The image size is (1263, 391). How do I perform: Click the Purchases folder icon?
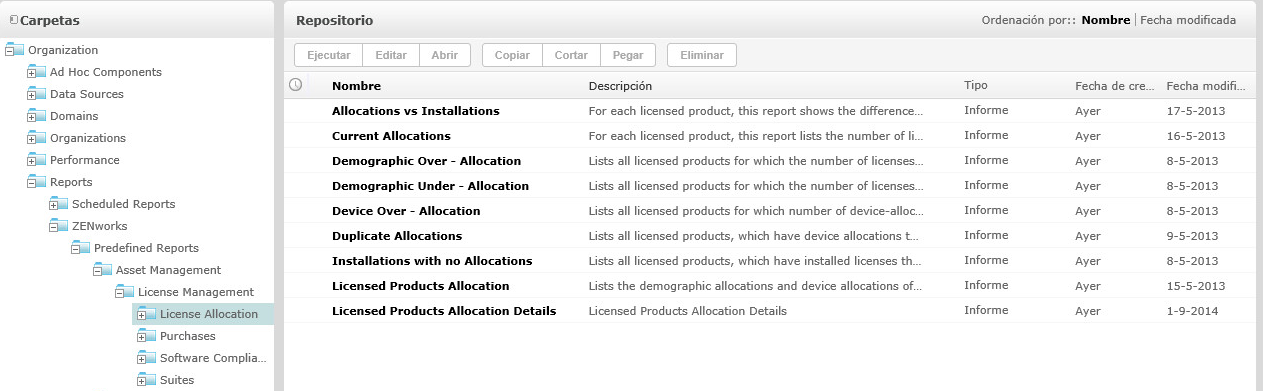(147, 336)
